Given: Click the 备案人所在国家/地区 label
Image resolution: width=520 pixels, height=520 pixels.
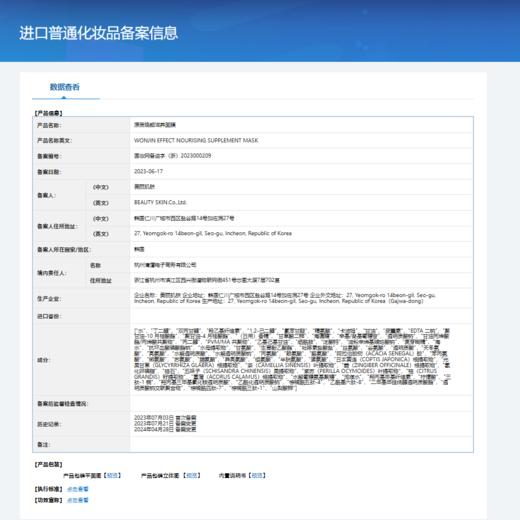Looking at the screenshot, I should tap(64, 250).
